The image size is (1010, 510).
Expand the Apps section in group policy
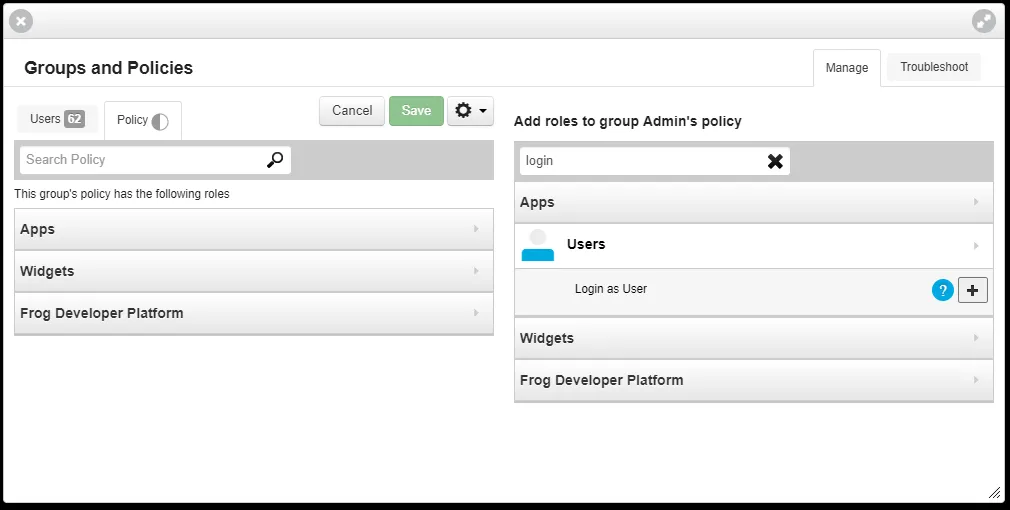(254, 229)
